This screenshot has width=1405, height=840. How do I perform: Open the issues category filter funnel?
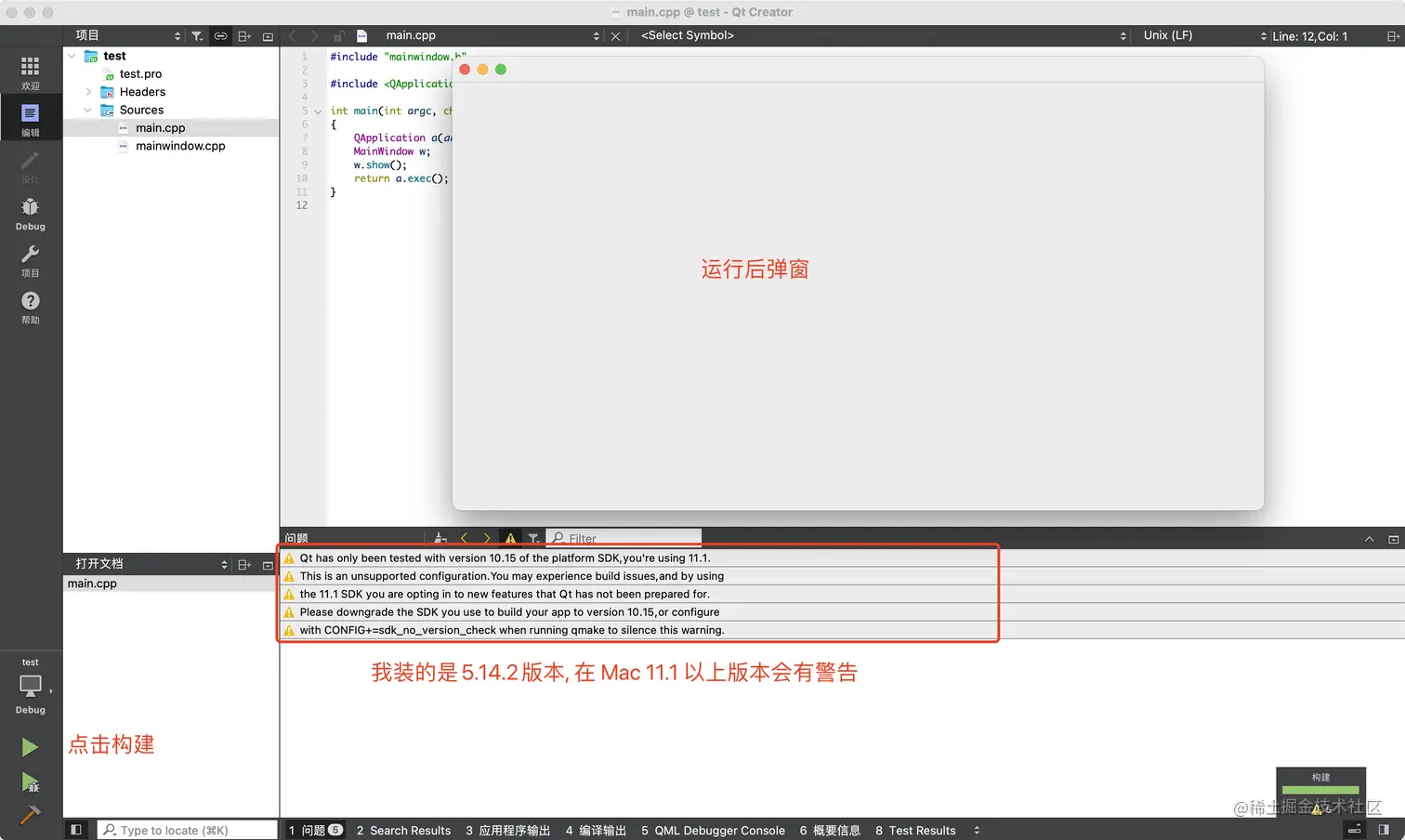pyautogui.click(x=533, y=538)
